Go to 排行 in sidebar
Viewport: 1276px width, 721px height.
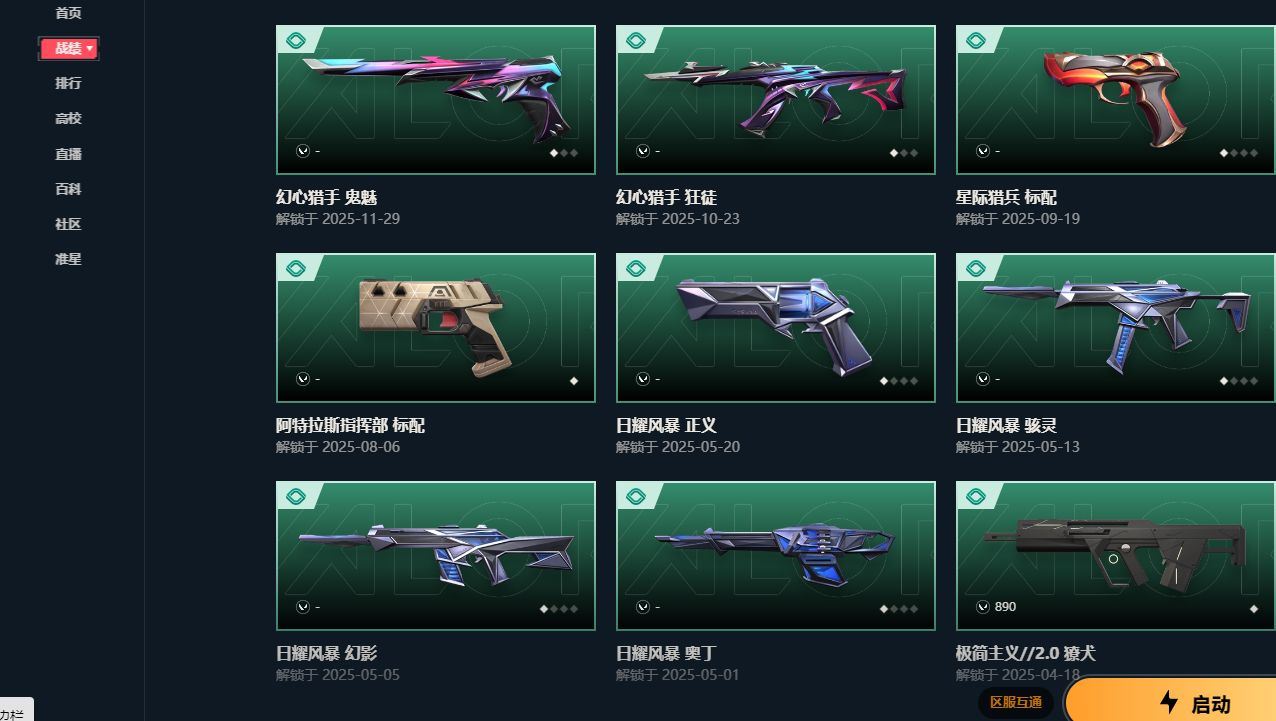pos(68,83)
